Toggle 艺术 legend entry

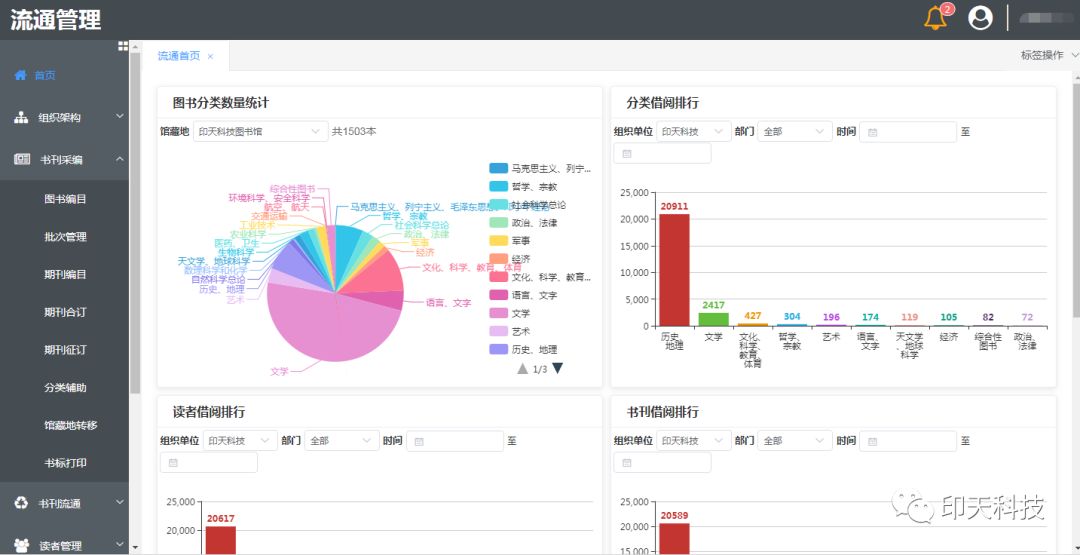tap(510, 331)
